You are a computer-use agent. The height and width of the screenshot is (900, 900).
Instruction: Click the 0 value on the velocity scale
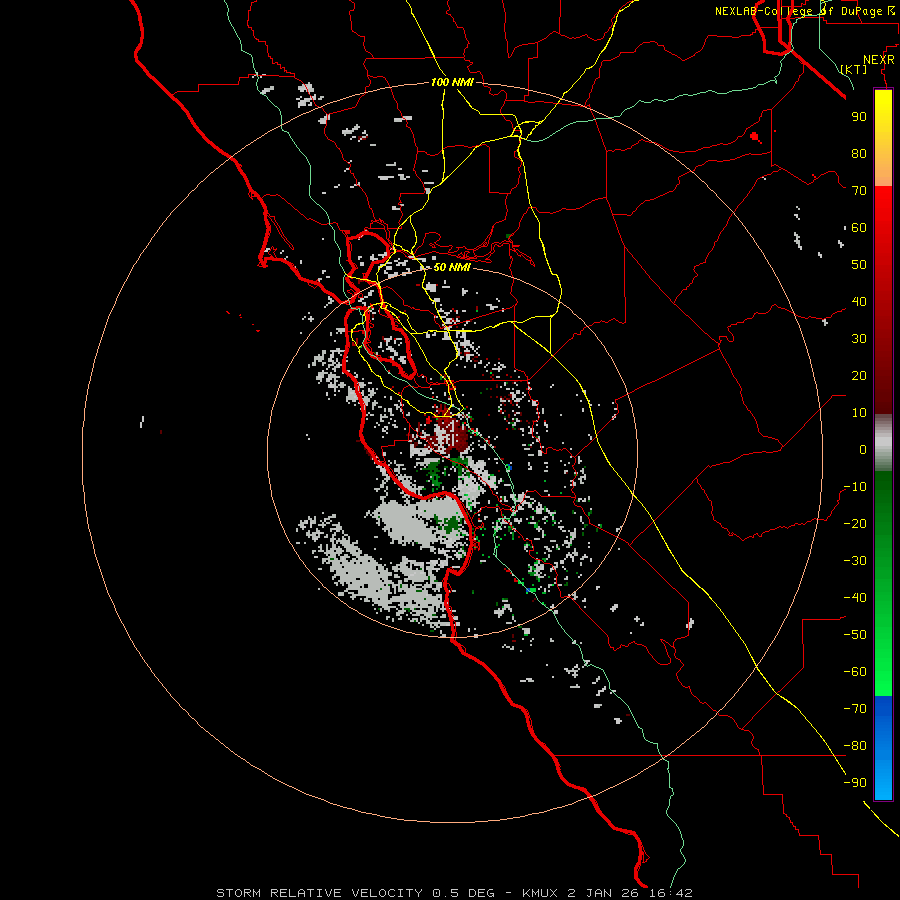tap(863, 450)
